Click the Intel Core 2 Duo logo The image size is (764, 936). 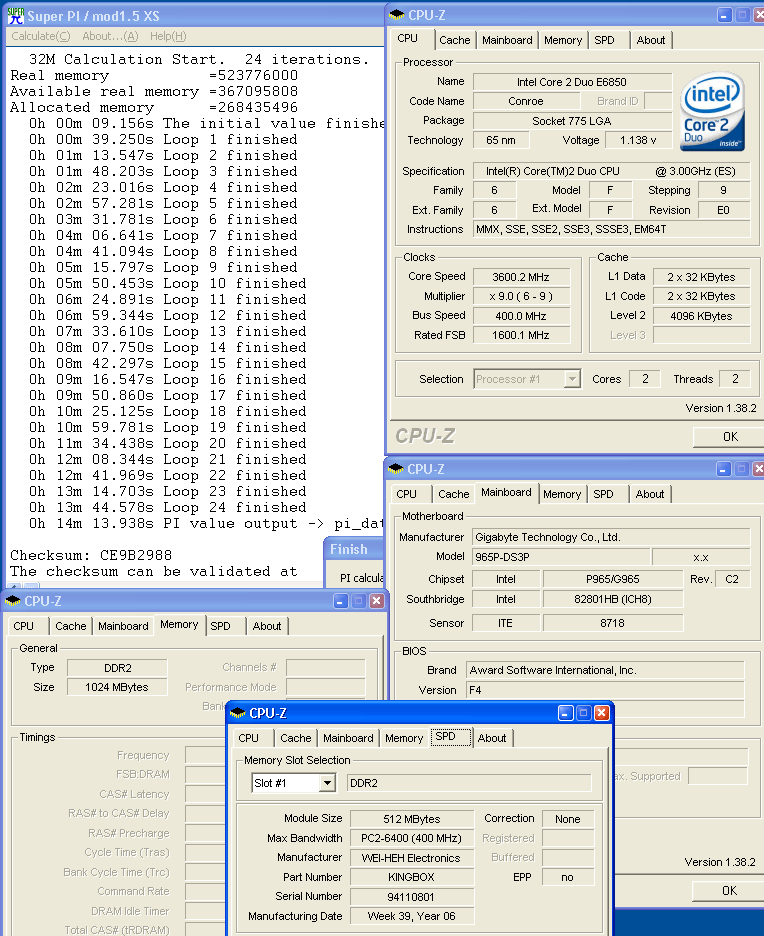[x=713, y=112]
